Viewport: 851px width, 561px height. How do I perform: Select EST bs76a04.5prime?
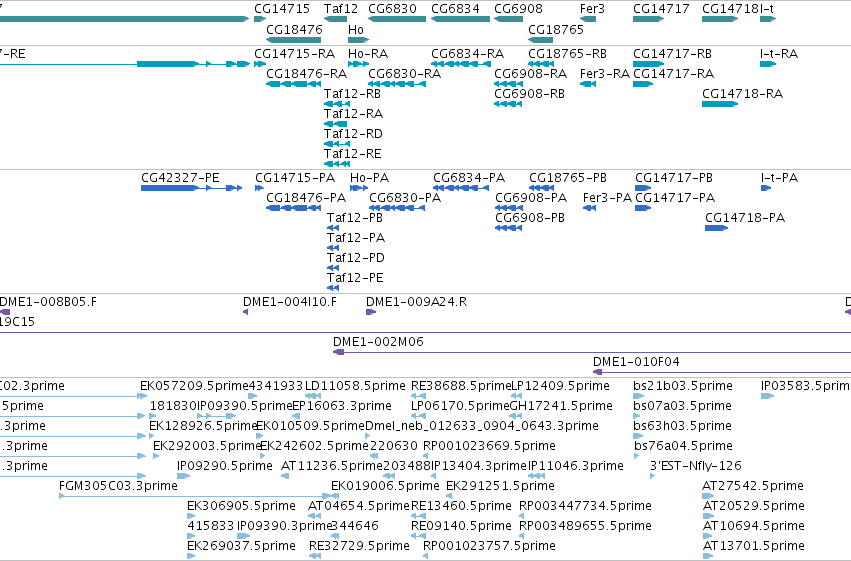click(x=683, y=445)
